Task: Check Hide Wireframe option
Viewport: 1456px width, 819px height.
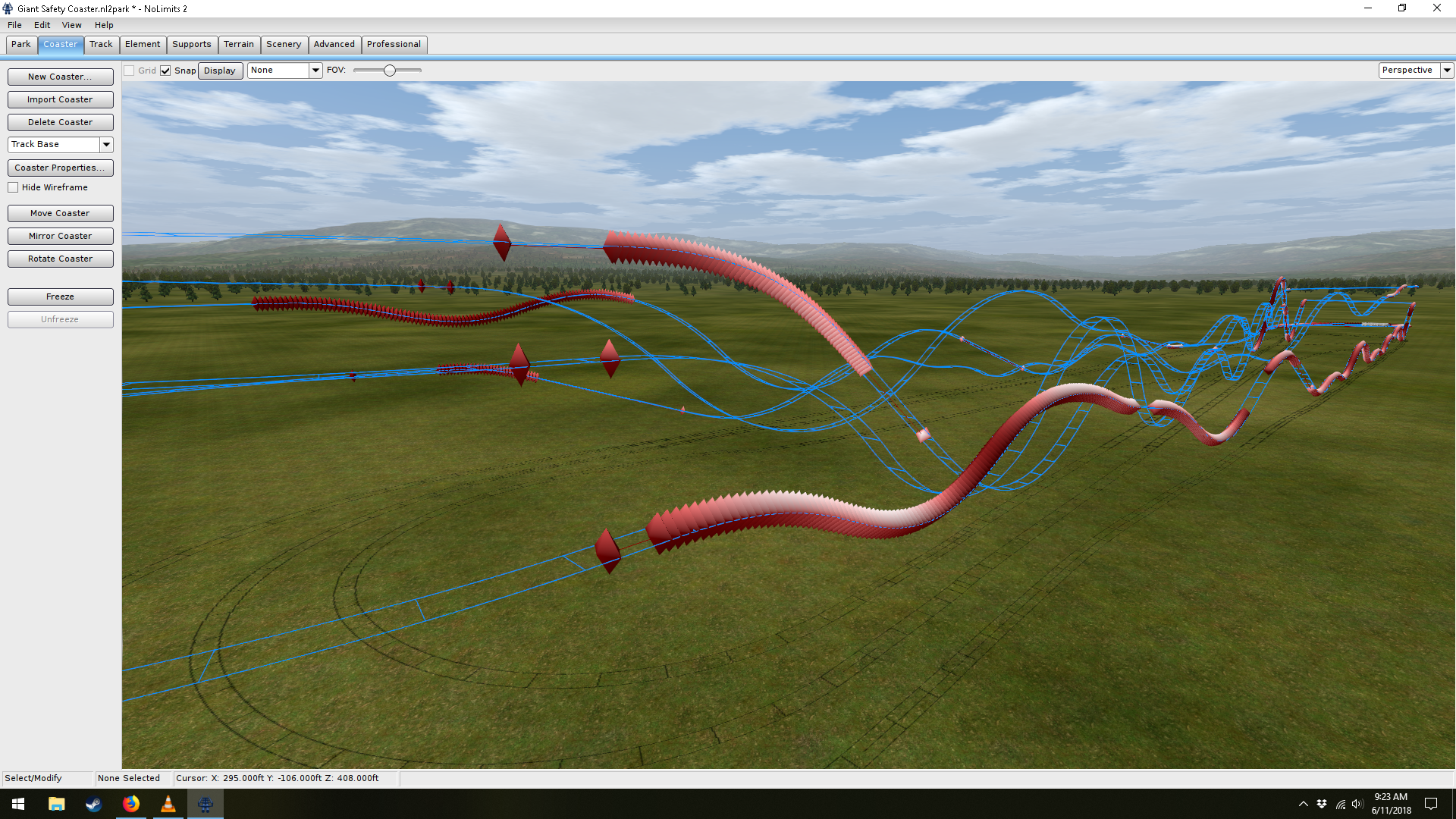Action: [14, 187]
